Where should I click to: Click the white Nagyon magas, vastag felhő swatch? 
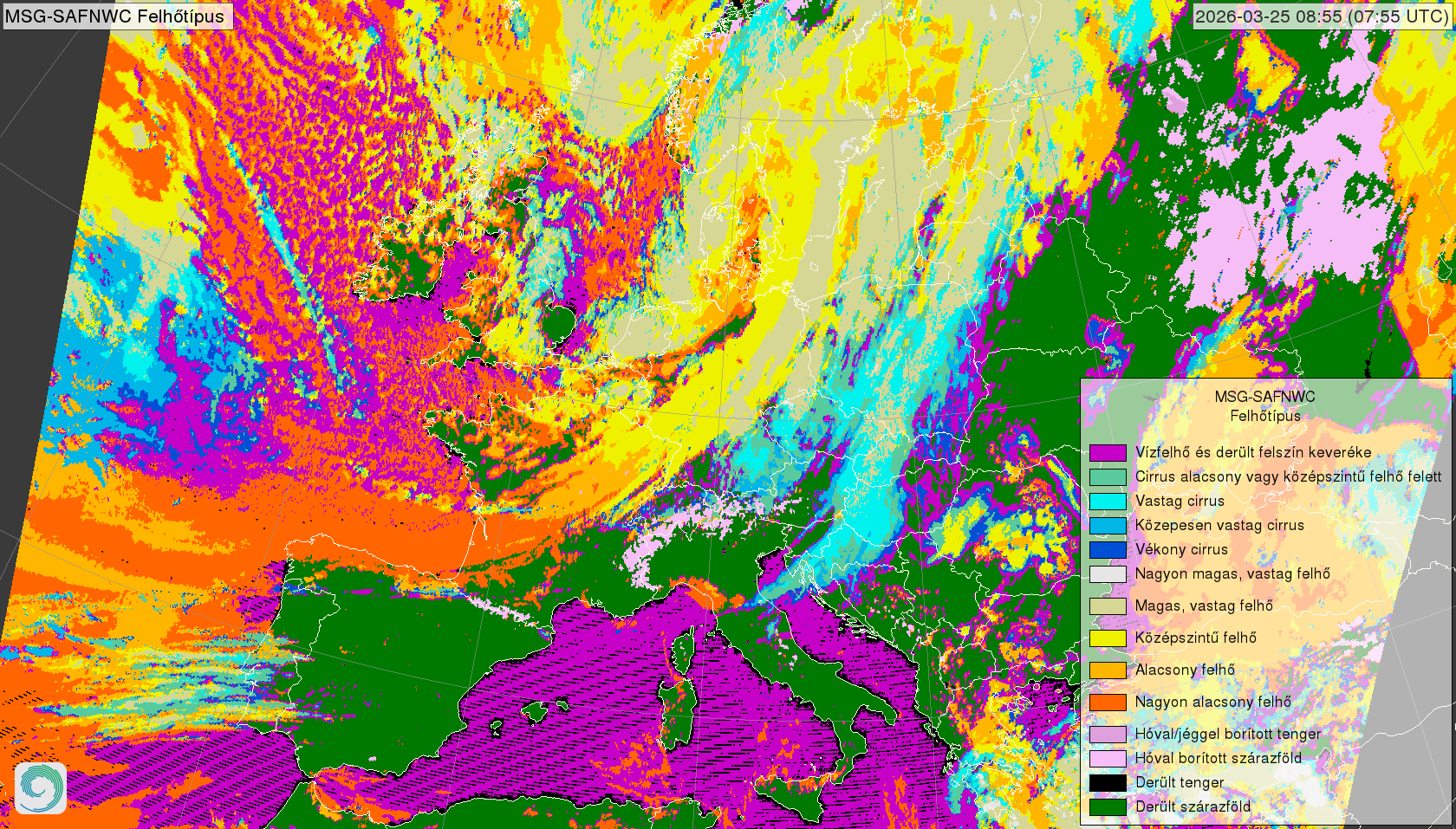[1108, 573]
